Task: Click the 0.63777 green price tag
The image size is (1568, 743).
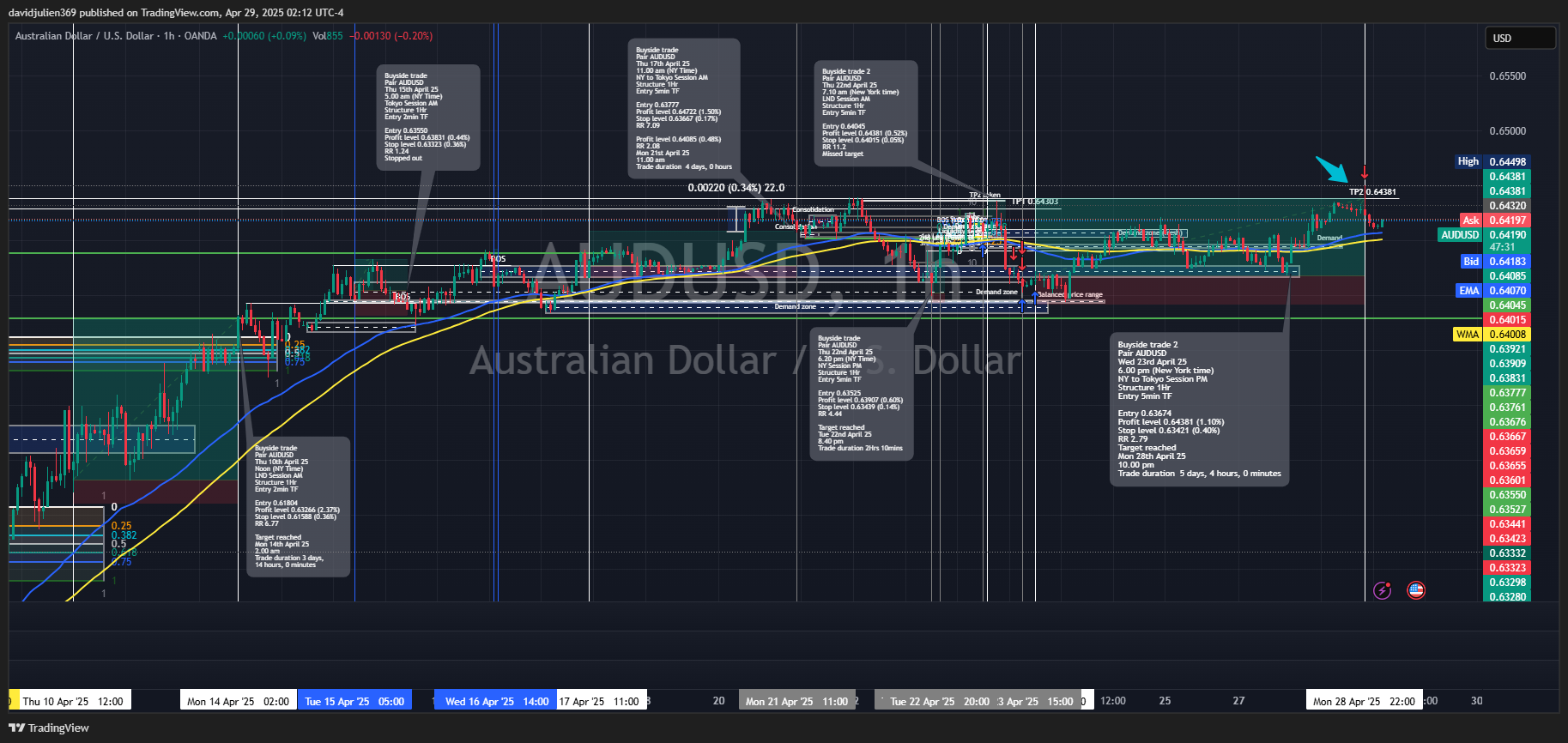Action: tap(1508, 393)
